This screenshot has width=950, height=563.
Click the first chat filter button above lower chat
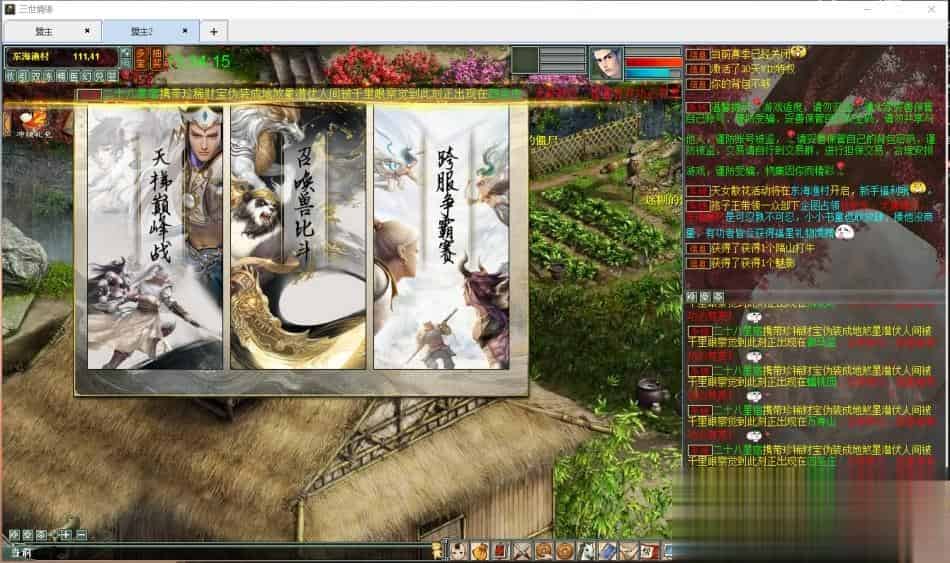691,297
